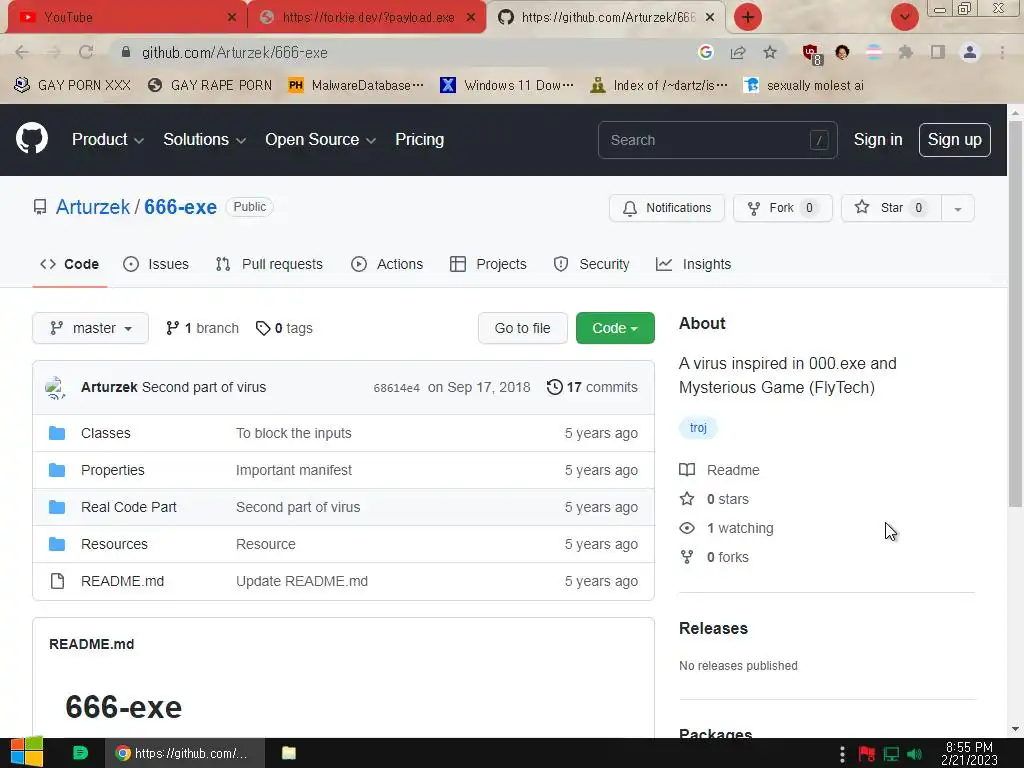This screenshot has height=768, width=1024.
Task: Click Sign up button
Action: [955, 140]
